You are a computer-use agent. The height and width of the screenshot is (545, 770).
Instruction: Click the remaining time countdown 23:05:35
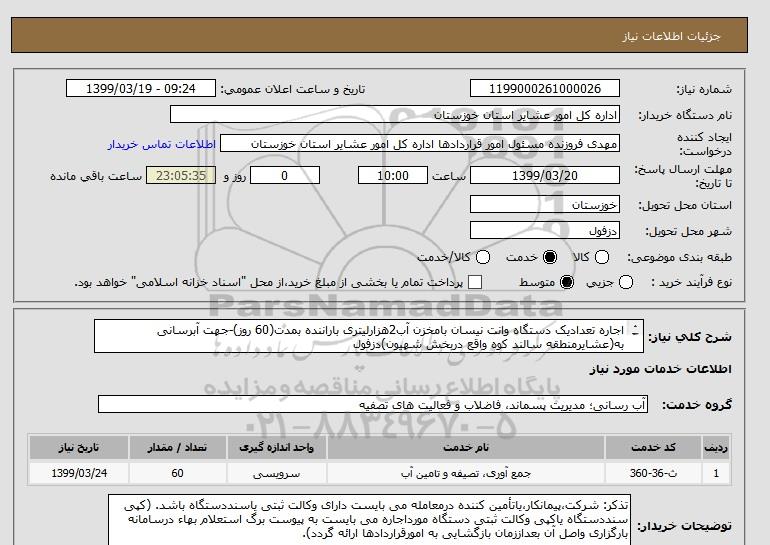click(x=181, y=175)
